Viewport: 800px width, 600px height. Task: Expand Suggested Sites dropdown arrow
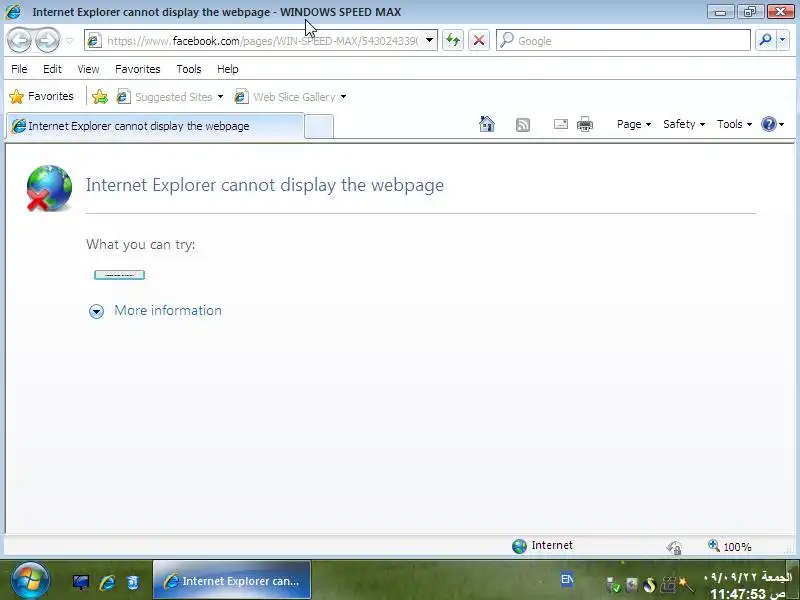tap(220, 96)
